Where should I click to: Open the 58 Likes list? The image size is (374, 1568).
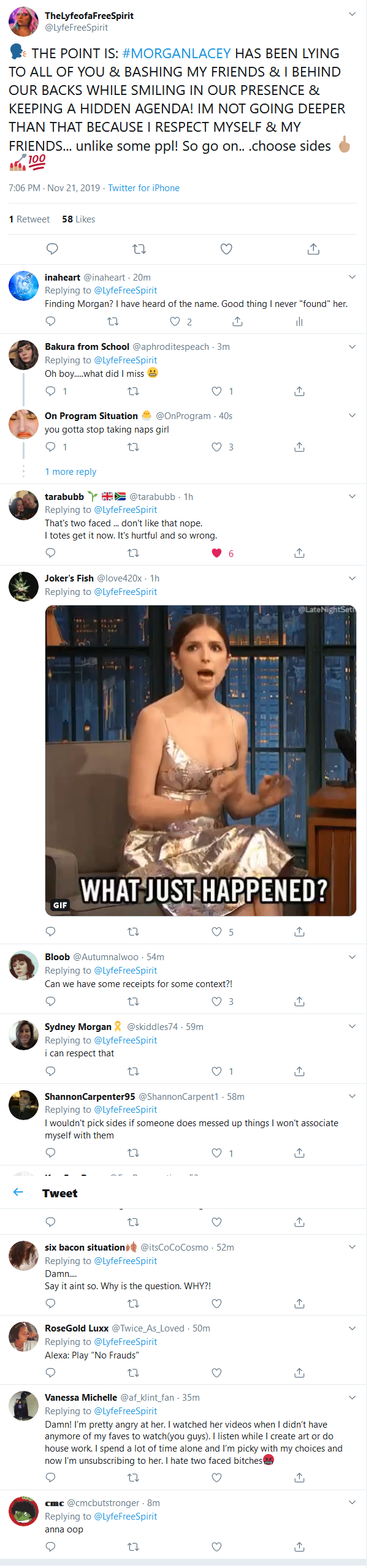78,219
